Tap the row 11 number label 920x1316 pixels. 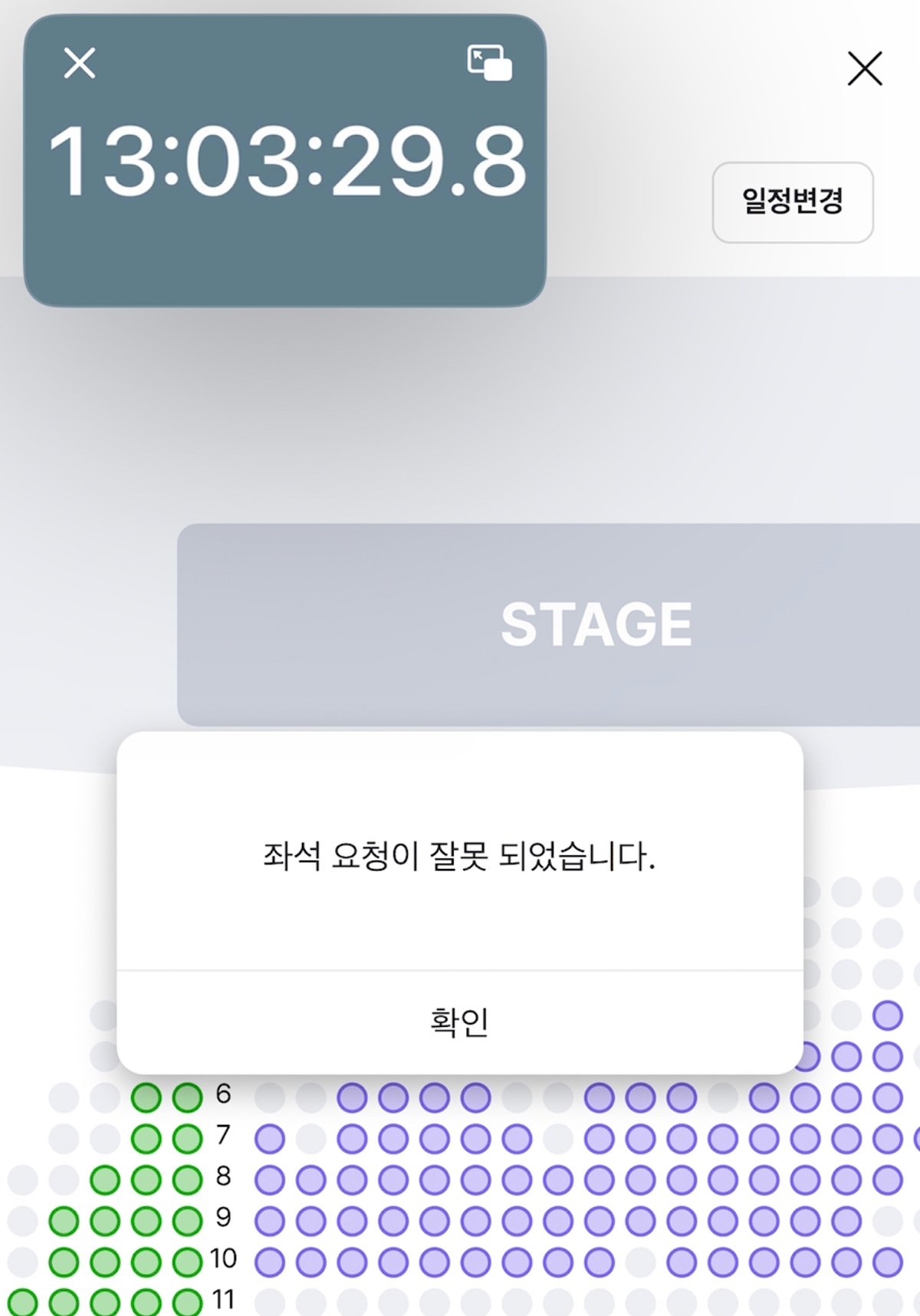pyautogui.click(x=223, y=1300)
